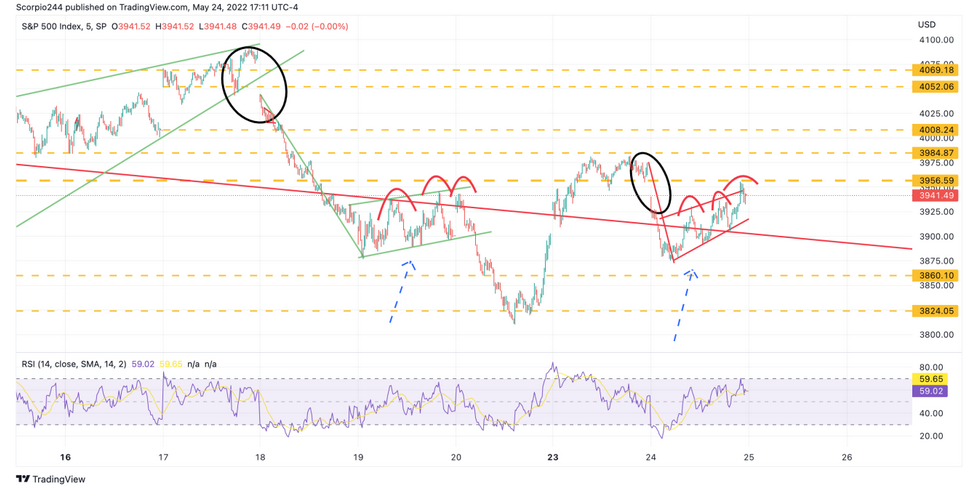Click the 20.00 RSI axis value

[933, 436]
